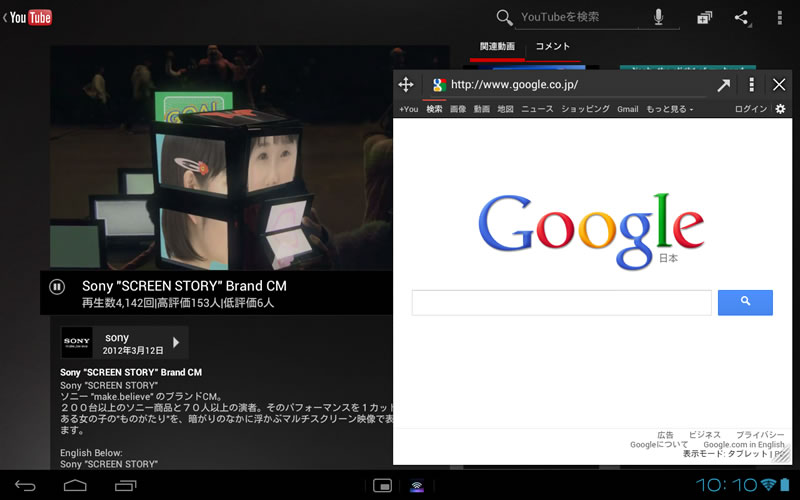Open Google settings gear icon

(780, 109)
